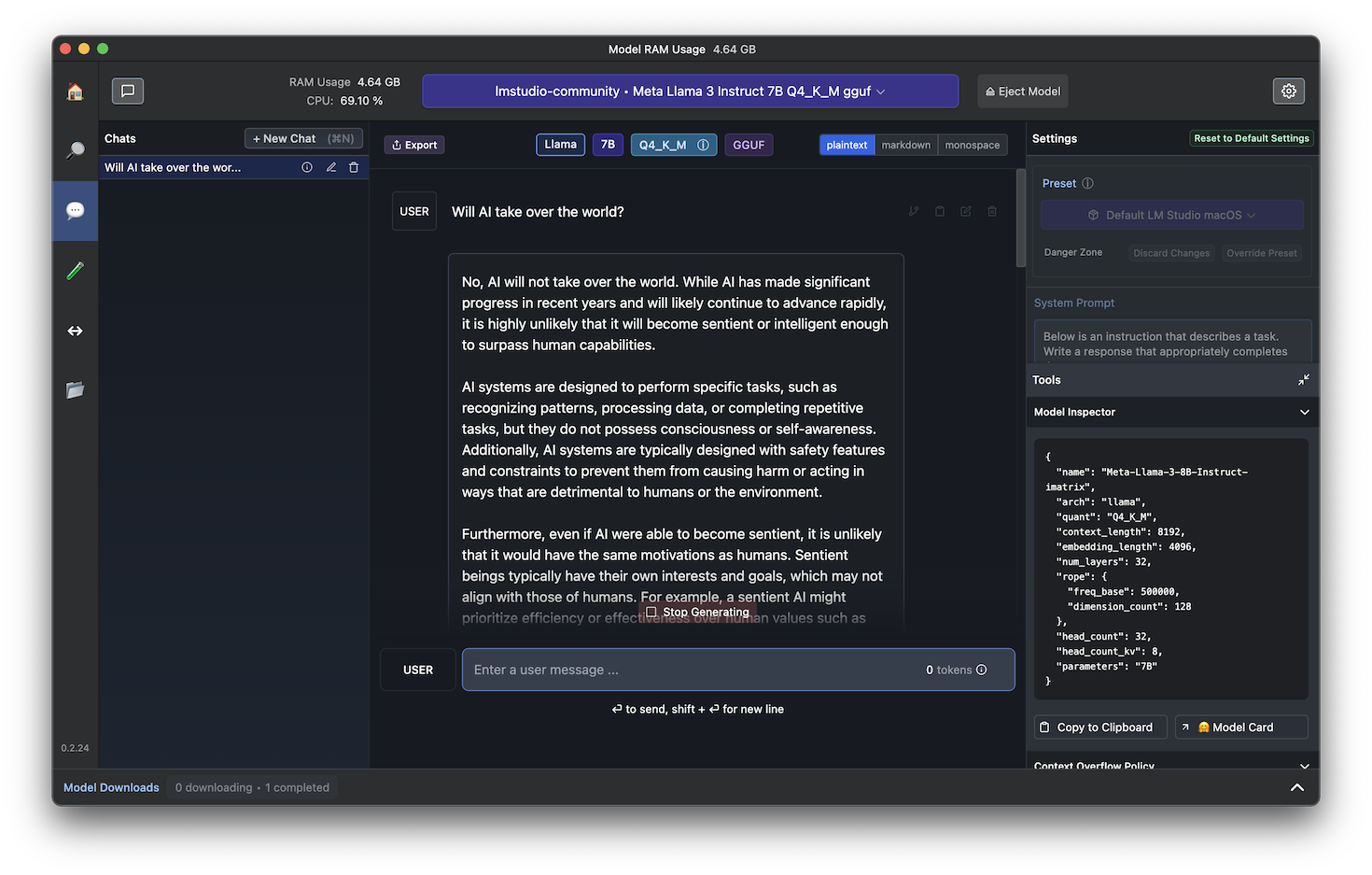Expand the Model Downloads bar chevron
The width and height of the screenshot is (1372, 875).
pos(1297,787)
